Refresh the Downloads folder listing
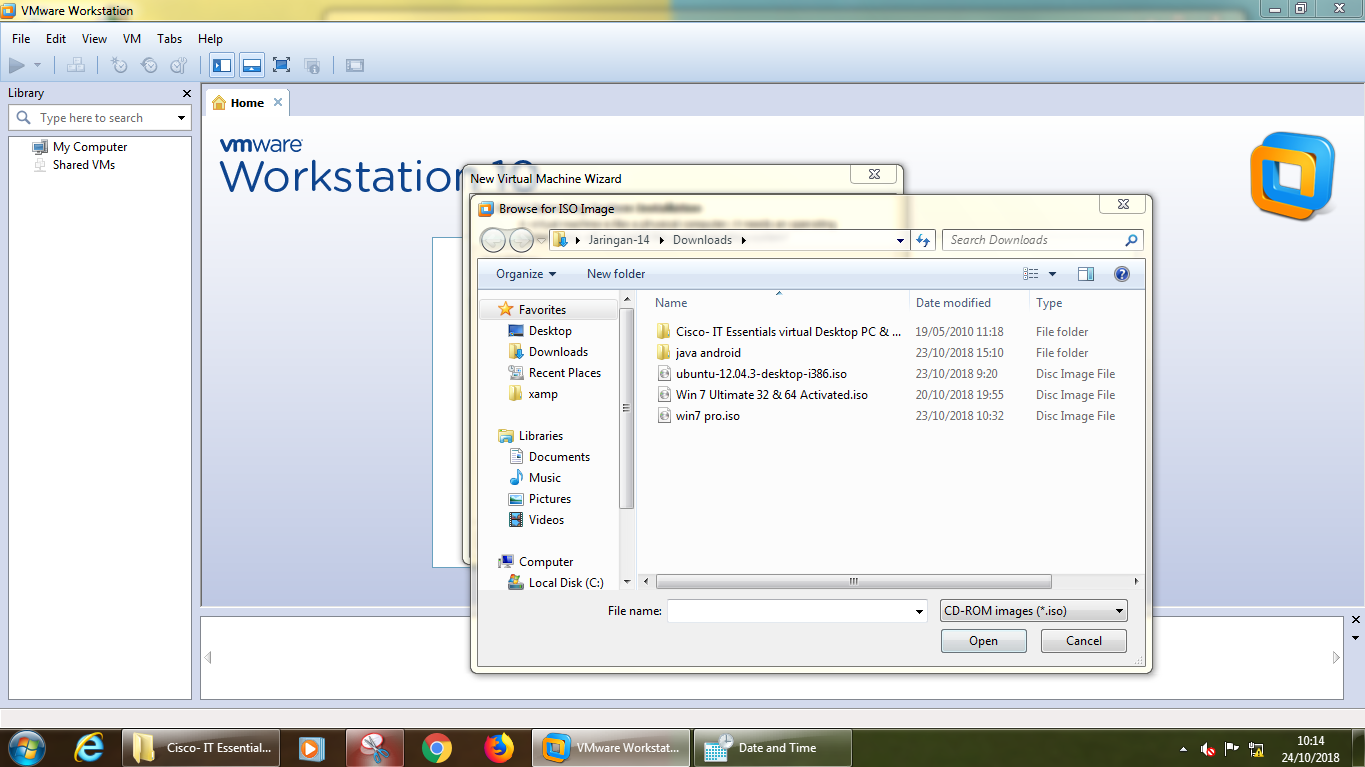This screenshot has height=767, width=1365. [923, 240]
